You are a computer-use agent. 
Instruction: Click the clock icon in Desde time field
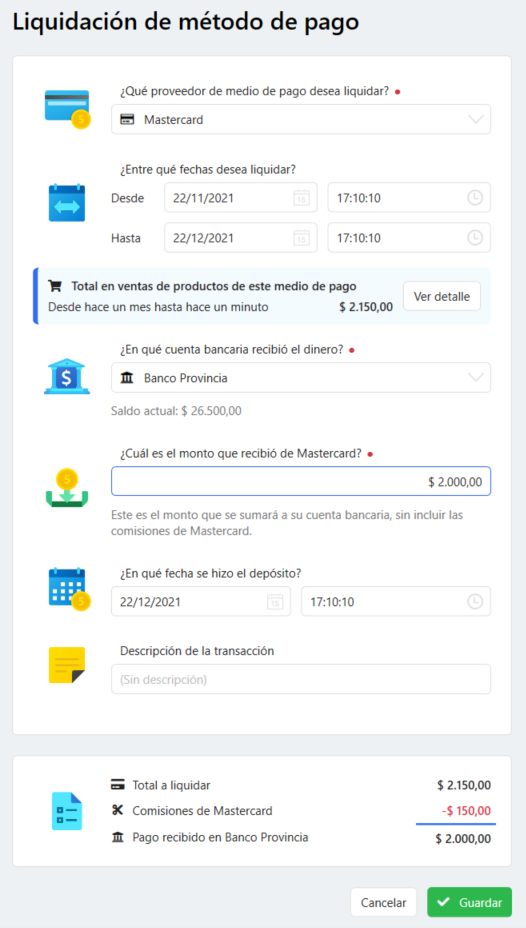475,198
